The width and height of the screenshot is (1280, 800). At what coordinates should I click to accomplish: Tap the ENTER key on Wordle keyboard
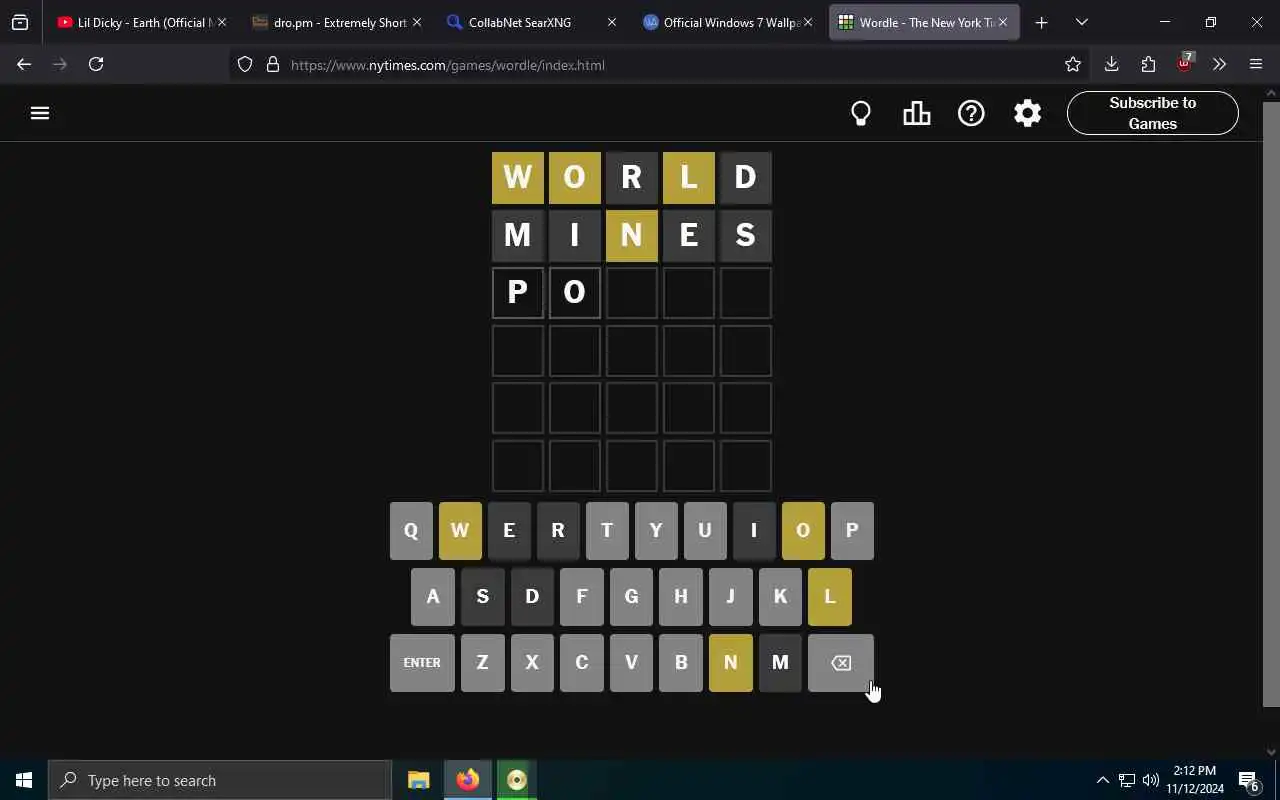pos(422,663)
